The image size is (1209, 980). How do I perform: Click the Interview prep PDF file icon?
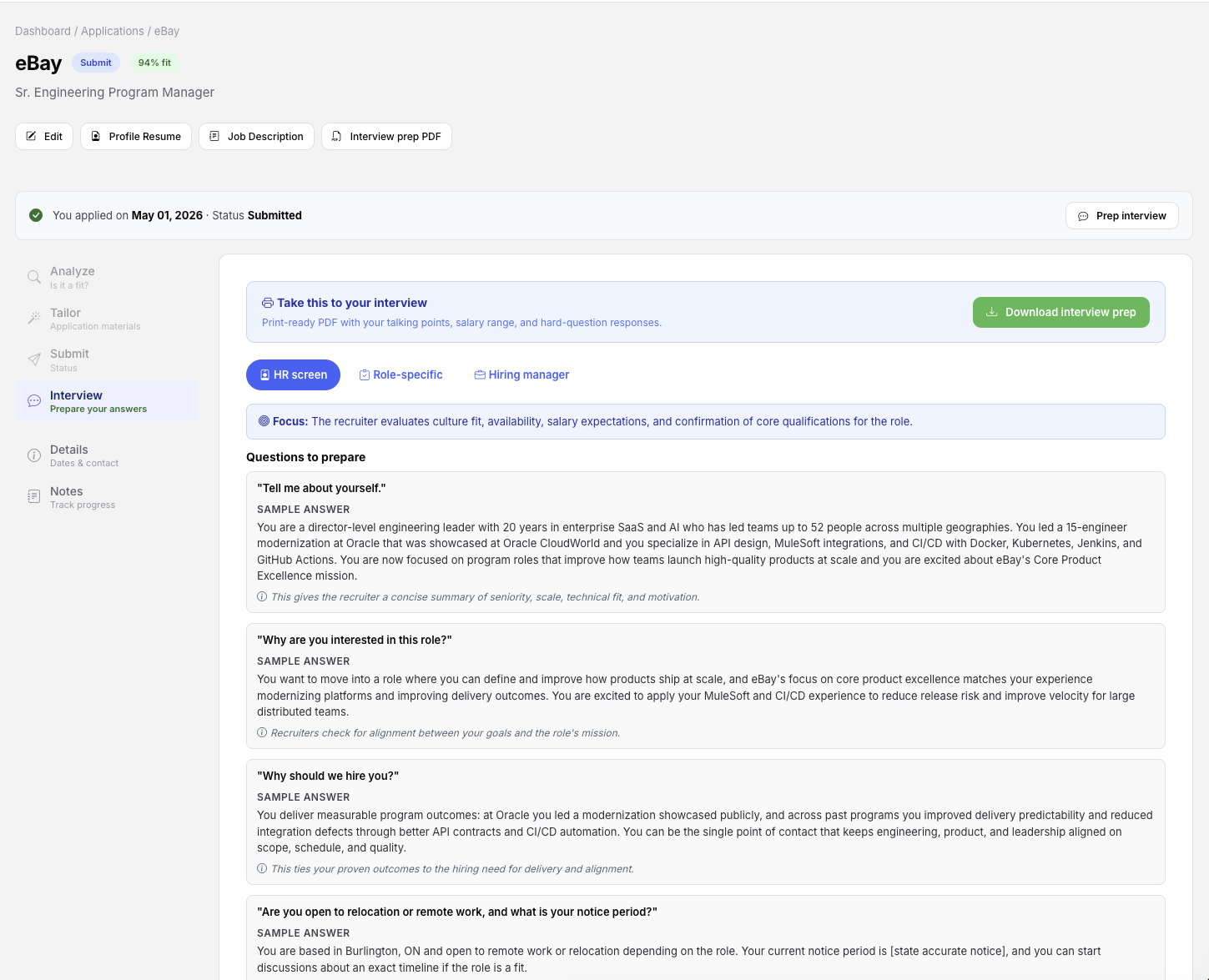tap(336, 136)
